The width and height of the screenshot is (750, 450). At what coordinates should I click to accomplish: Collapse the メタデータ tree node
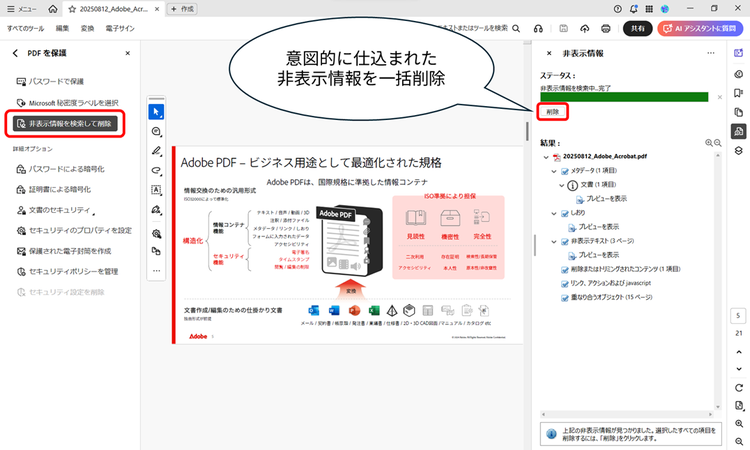click(554, 171)
